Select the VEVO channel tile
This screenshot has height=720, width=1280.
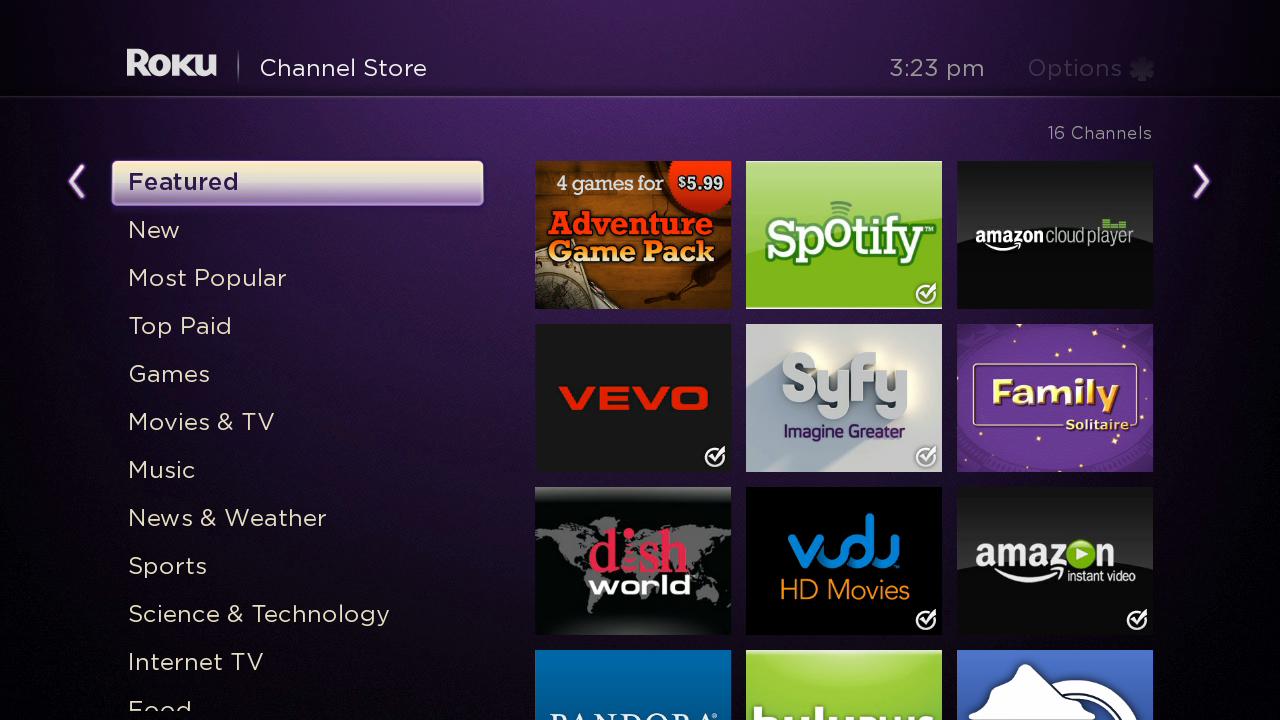pos(632,398)
